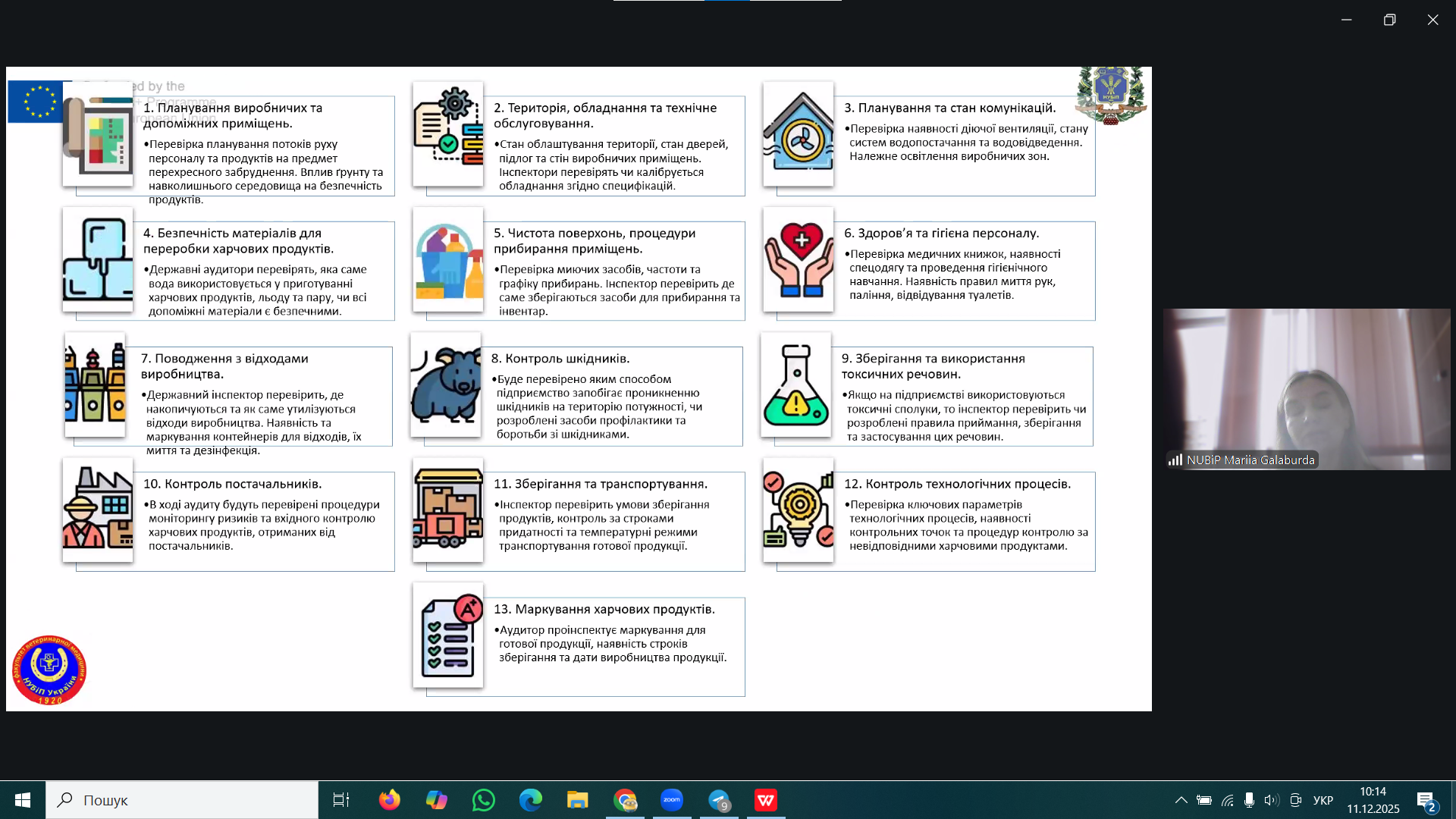Open Windows Start menu

click(23, 800)
